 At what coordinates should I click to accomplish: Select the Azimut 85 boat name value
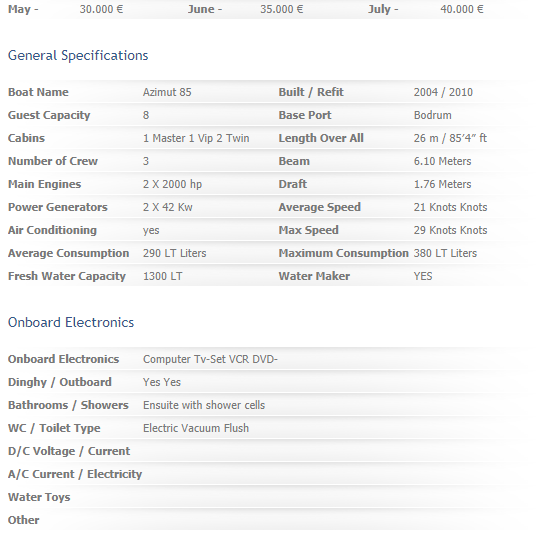click(x=167, y=92)
